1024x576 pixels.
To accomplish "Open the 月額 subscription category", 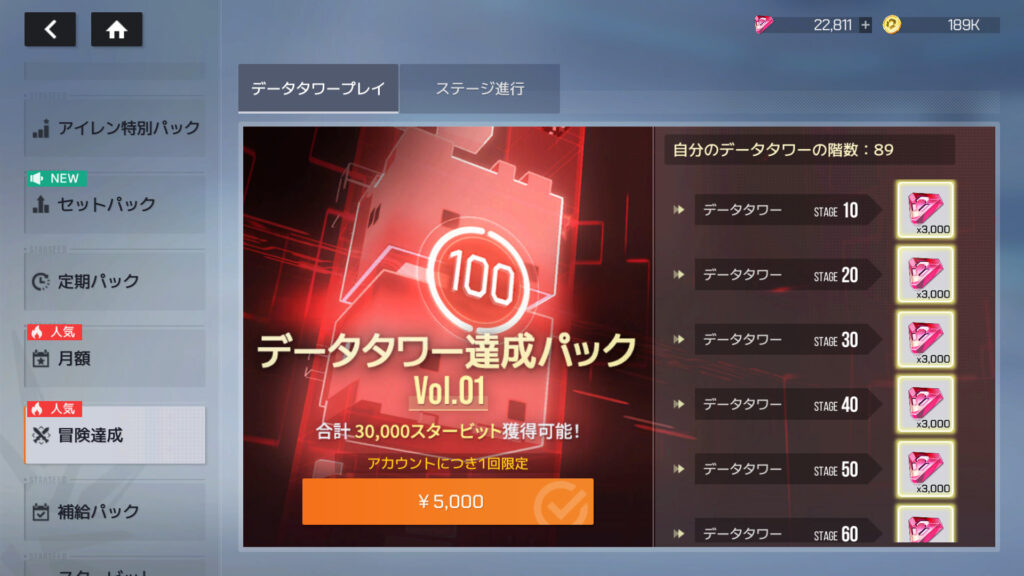I will 115,359.
